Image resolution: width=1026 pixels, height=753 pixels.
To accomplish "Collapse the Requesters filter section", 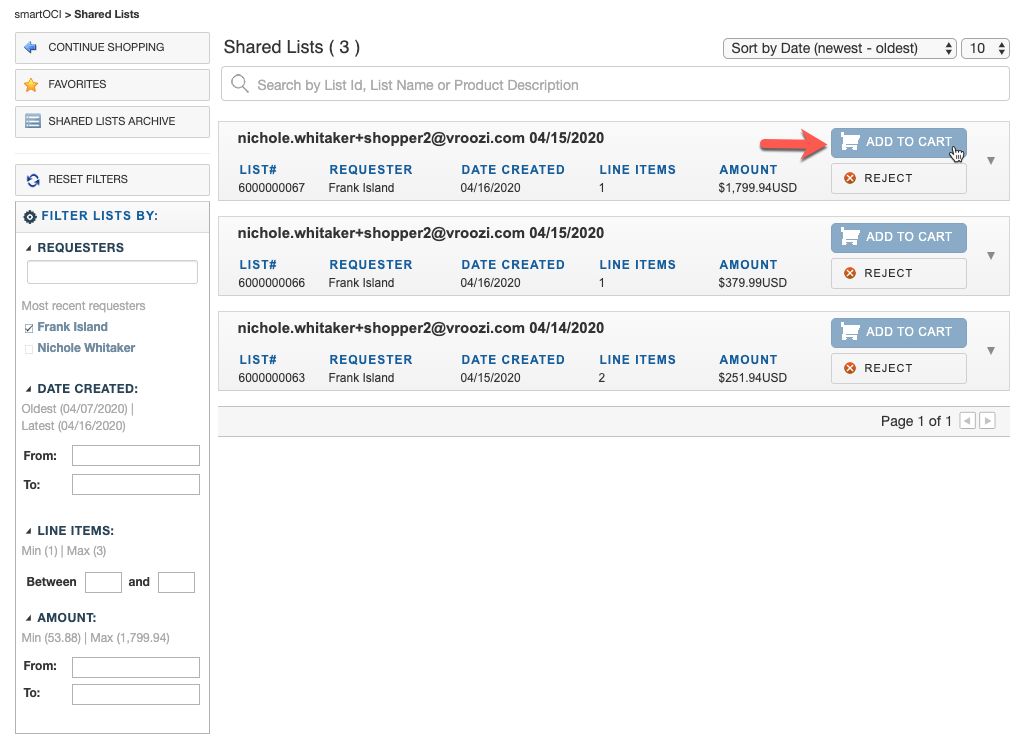I will [28, 248].
